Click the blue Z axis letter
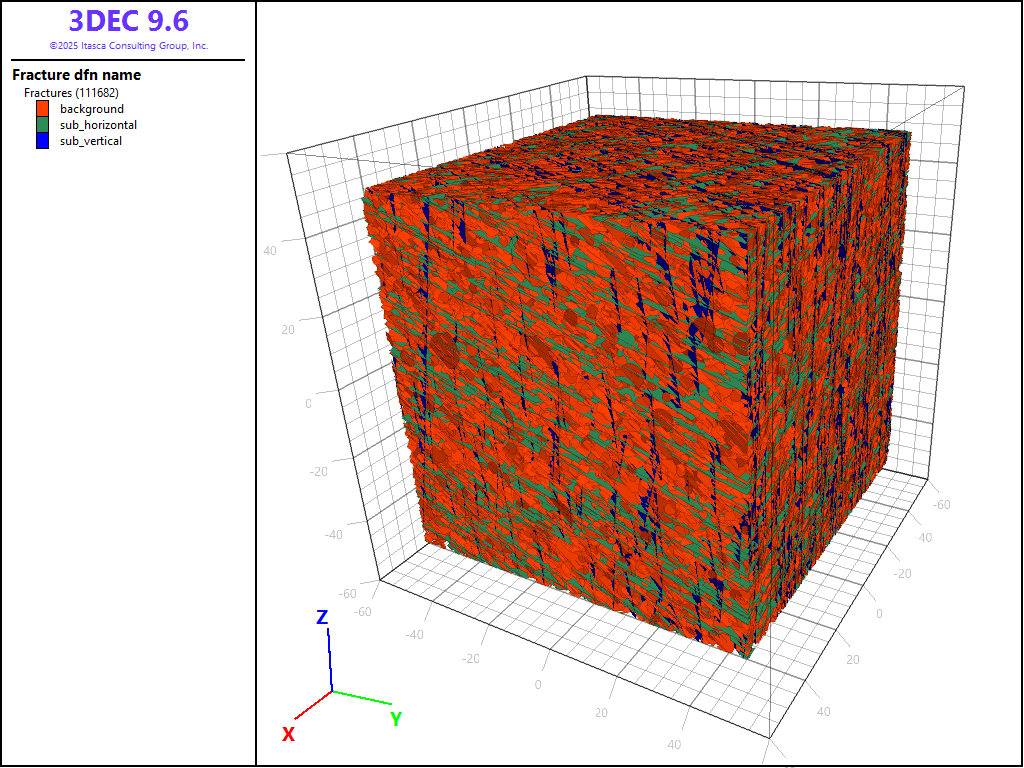1024x768 pixels. pyautogui.click(x=322, y=618)
